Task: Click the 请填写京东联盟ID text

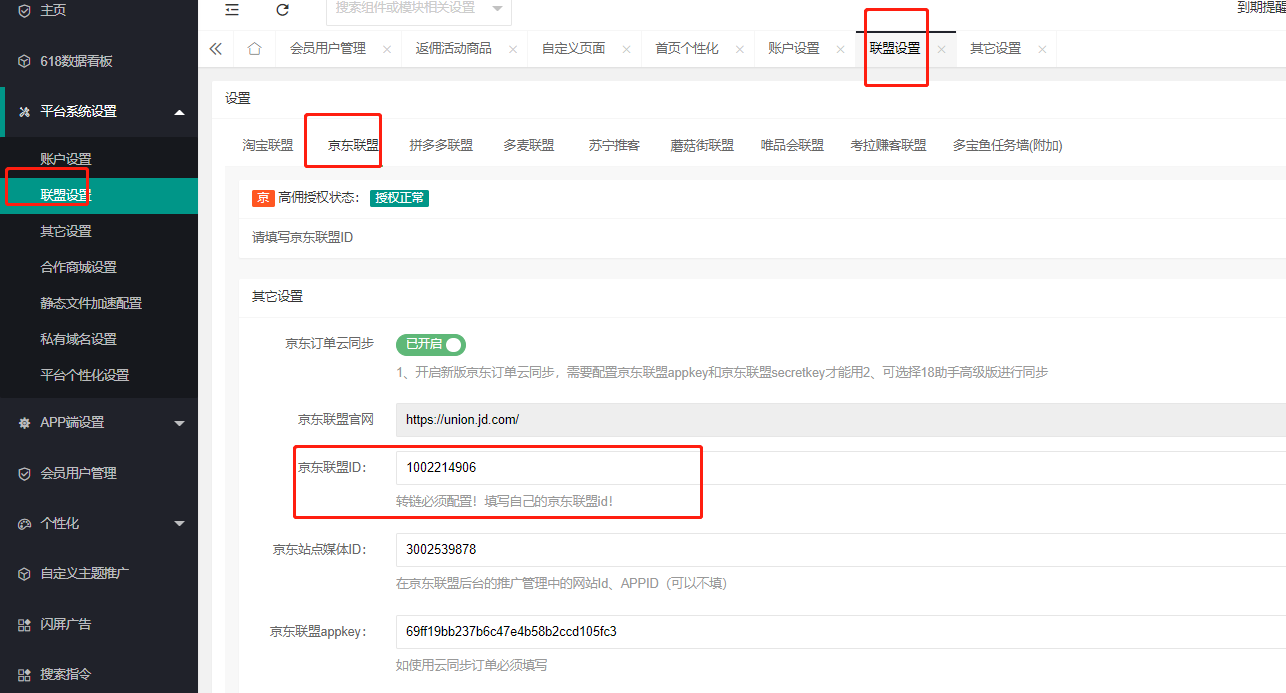Action: [x=302, y=238]
